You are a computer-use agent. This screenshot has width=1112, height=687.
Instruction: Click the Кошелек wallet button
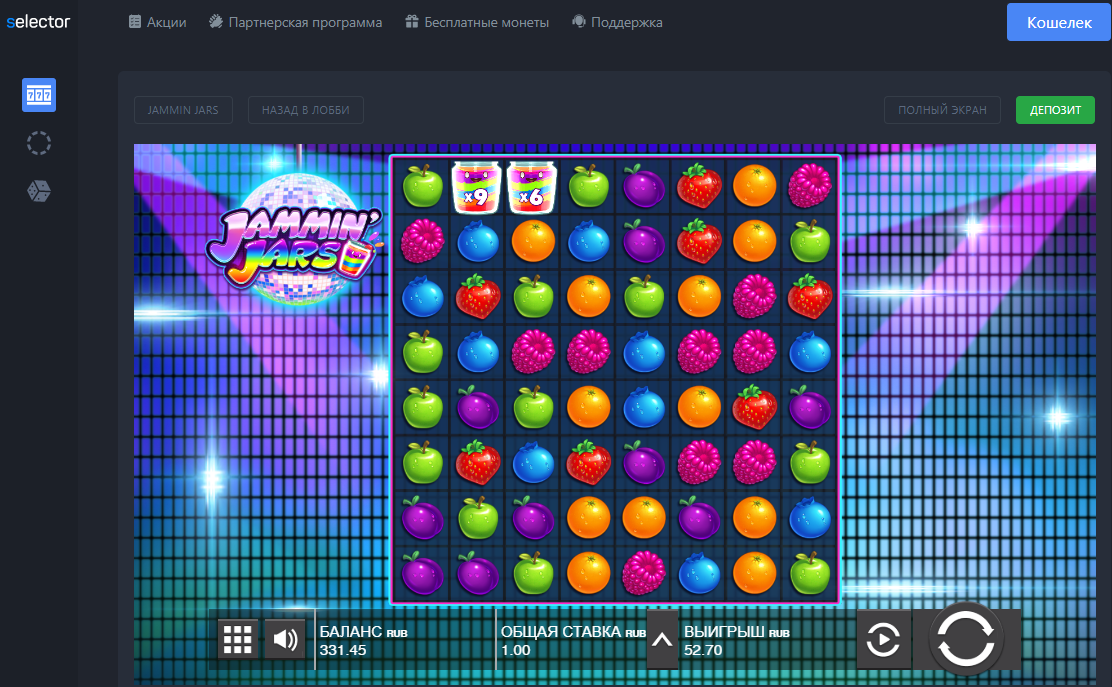coord(1059,22)
